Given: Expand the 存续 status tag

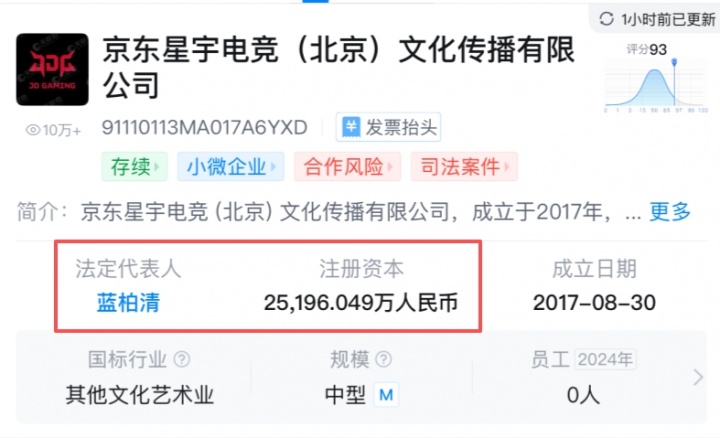Looking at the screenshot, I should 135,166.
